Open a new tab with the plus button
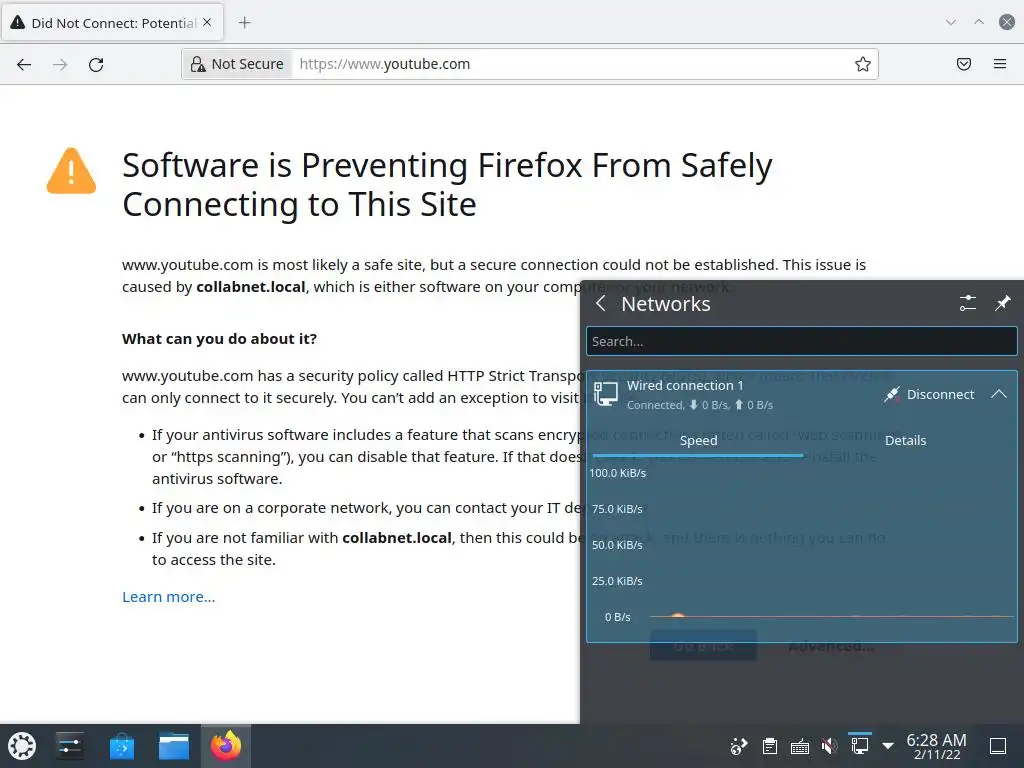 [244, 23]
